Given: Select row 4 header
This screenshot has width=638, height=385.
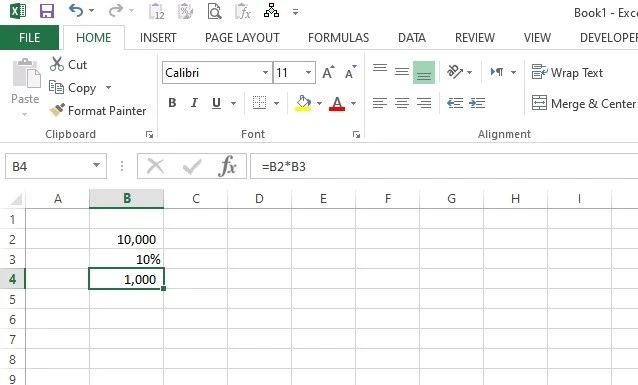Looking at the screenshot, I should coord(12,279).
